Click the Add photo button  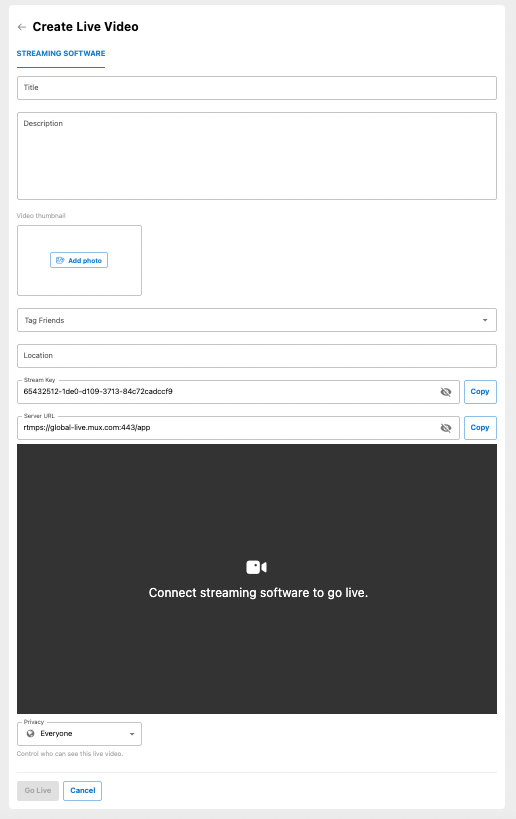click(x=79, y=260)
